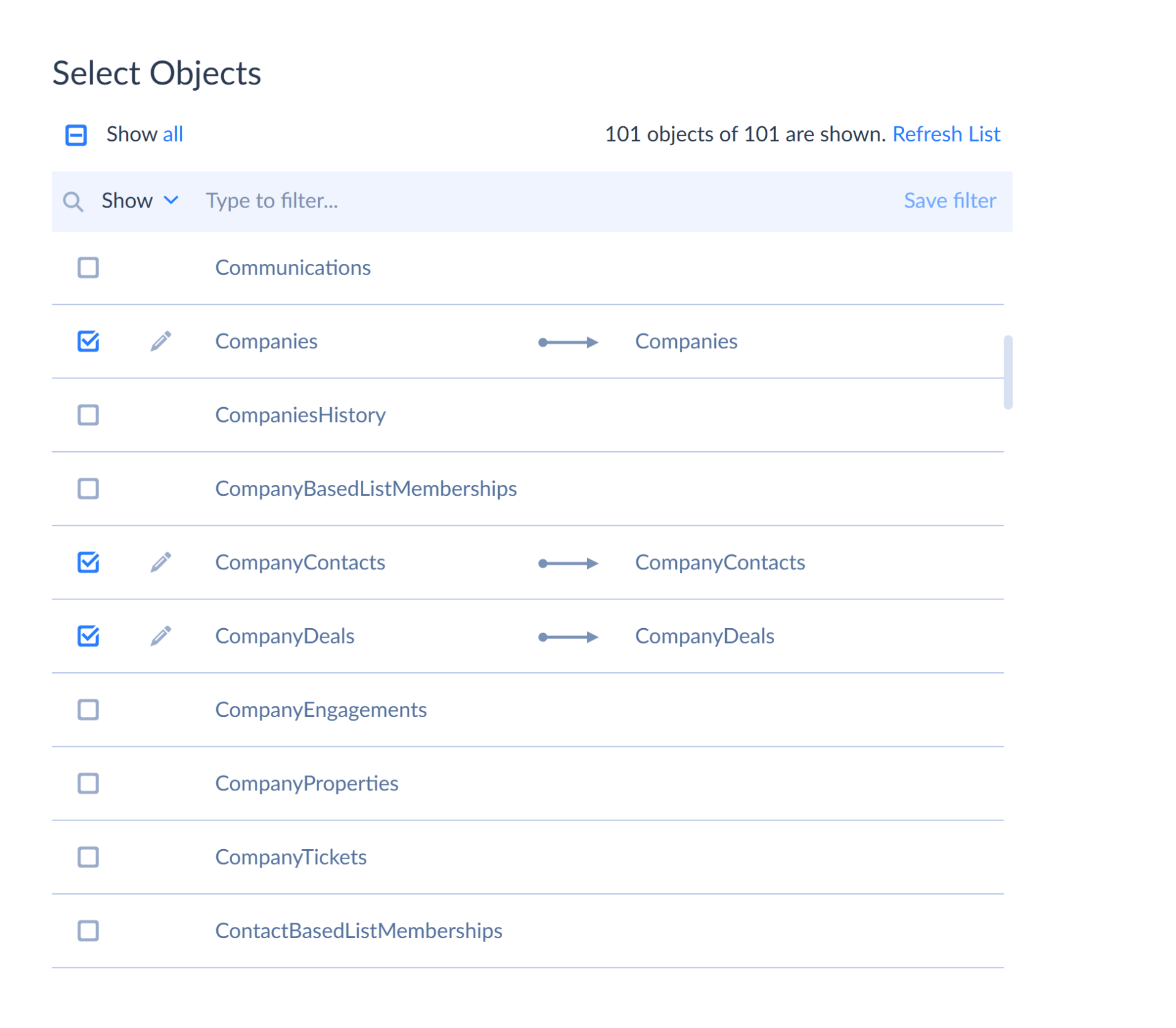
Task: Select the Communications checkbox
Action: coord(88,268)
